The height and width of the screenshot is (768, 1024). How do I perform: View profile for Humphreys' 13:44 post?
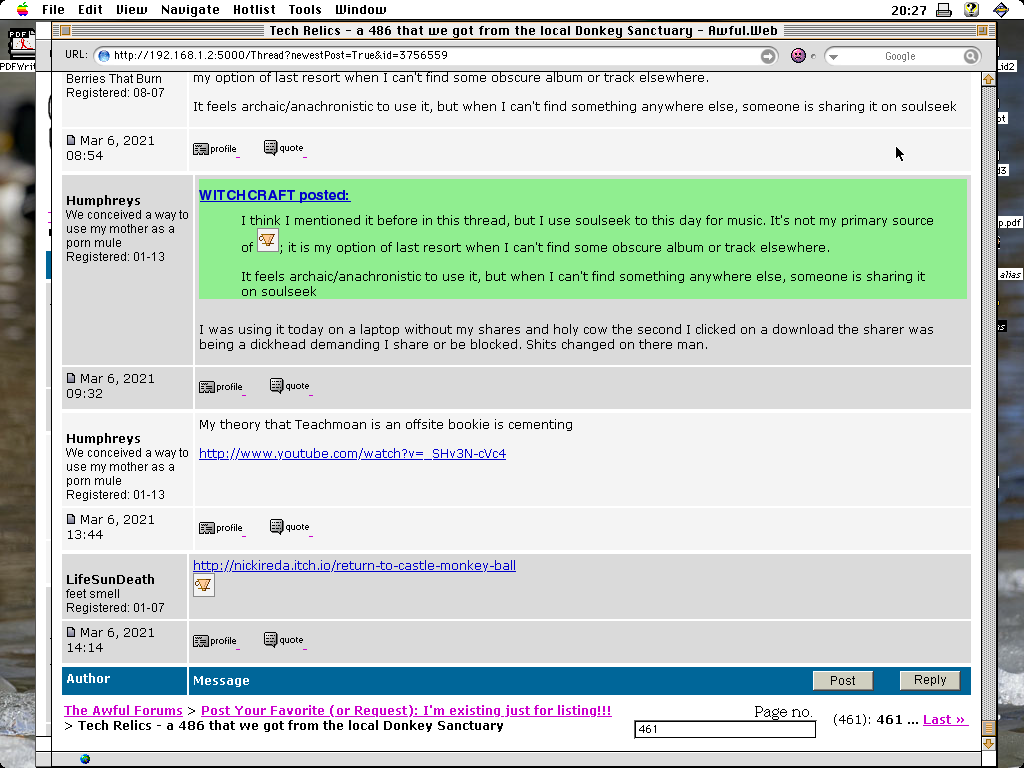click(x=221, y=528)
